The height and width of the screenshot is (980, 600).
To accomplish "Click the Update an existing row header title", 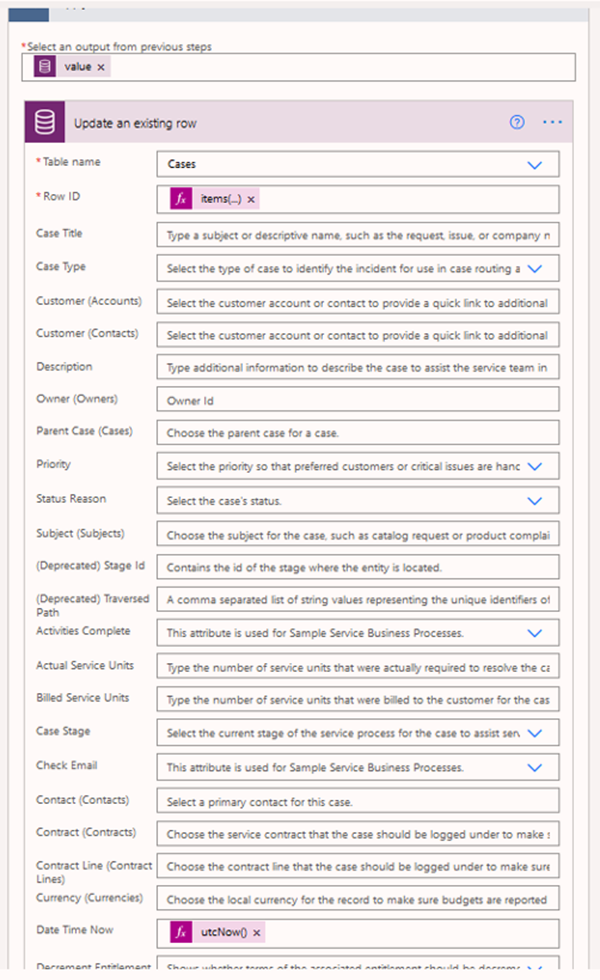I will (x=135, y=123).
